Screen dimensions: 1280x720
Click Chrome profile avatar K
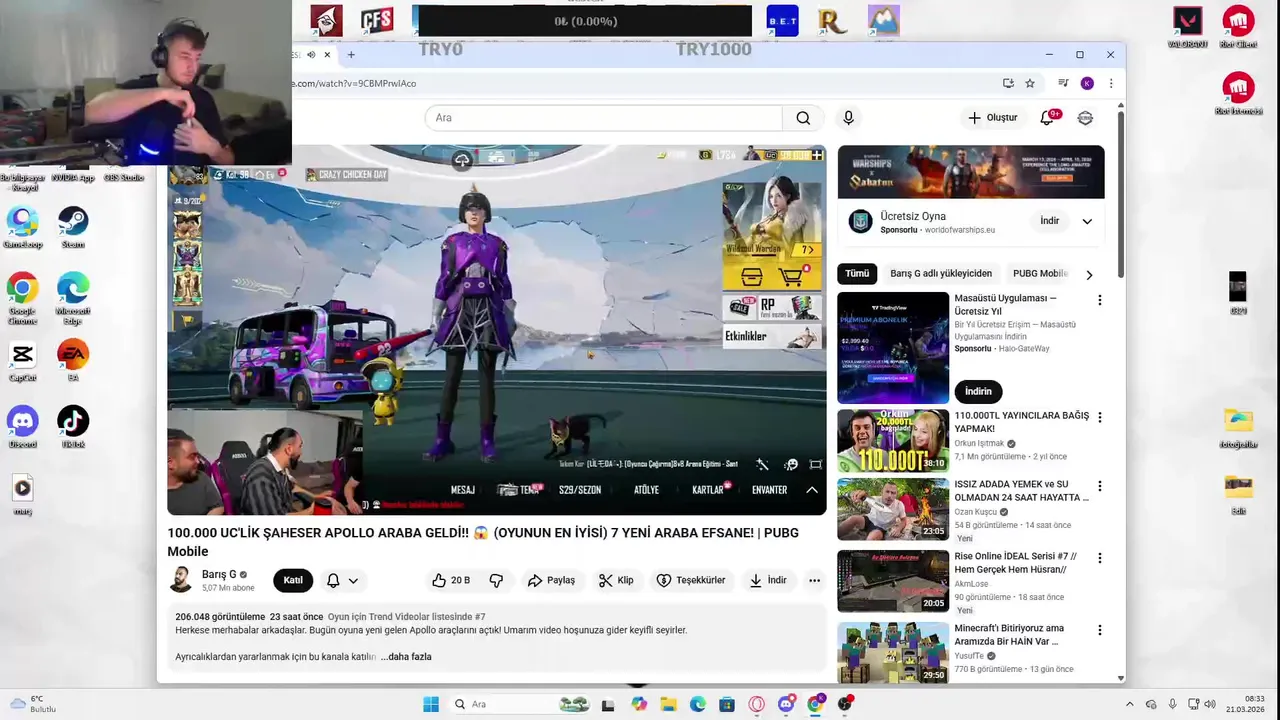coord(1087,83)
